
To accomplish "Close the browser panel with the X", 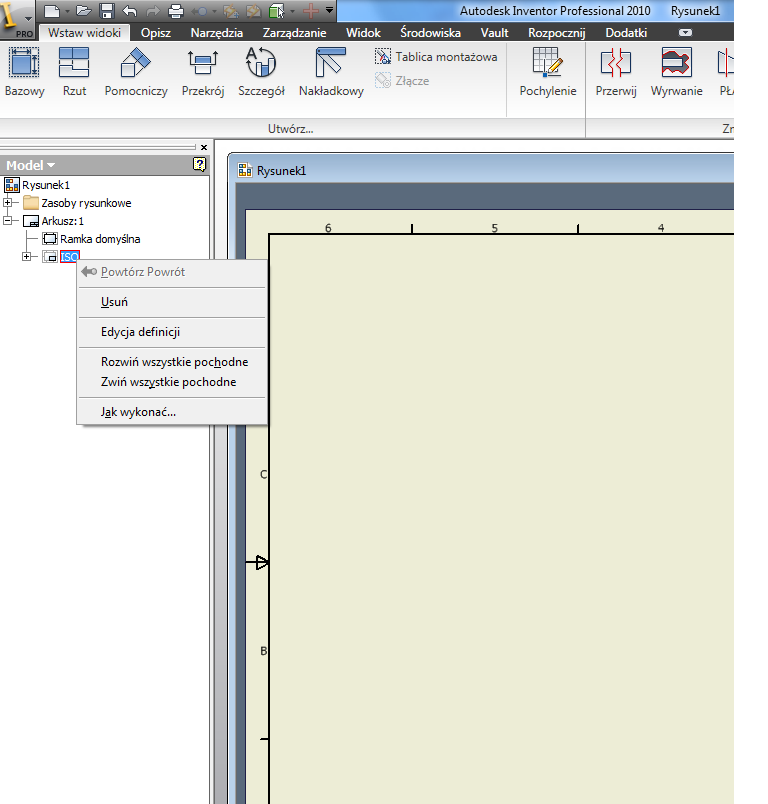I will 204,148.
